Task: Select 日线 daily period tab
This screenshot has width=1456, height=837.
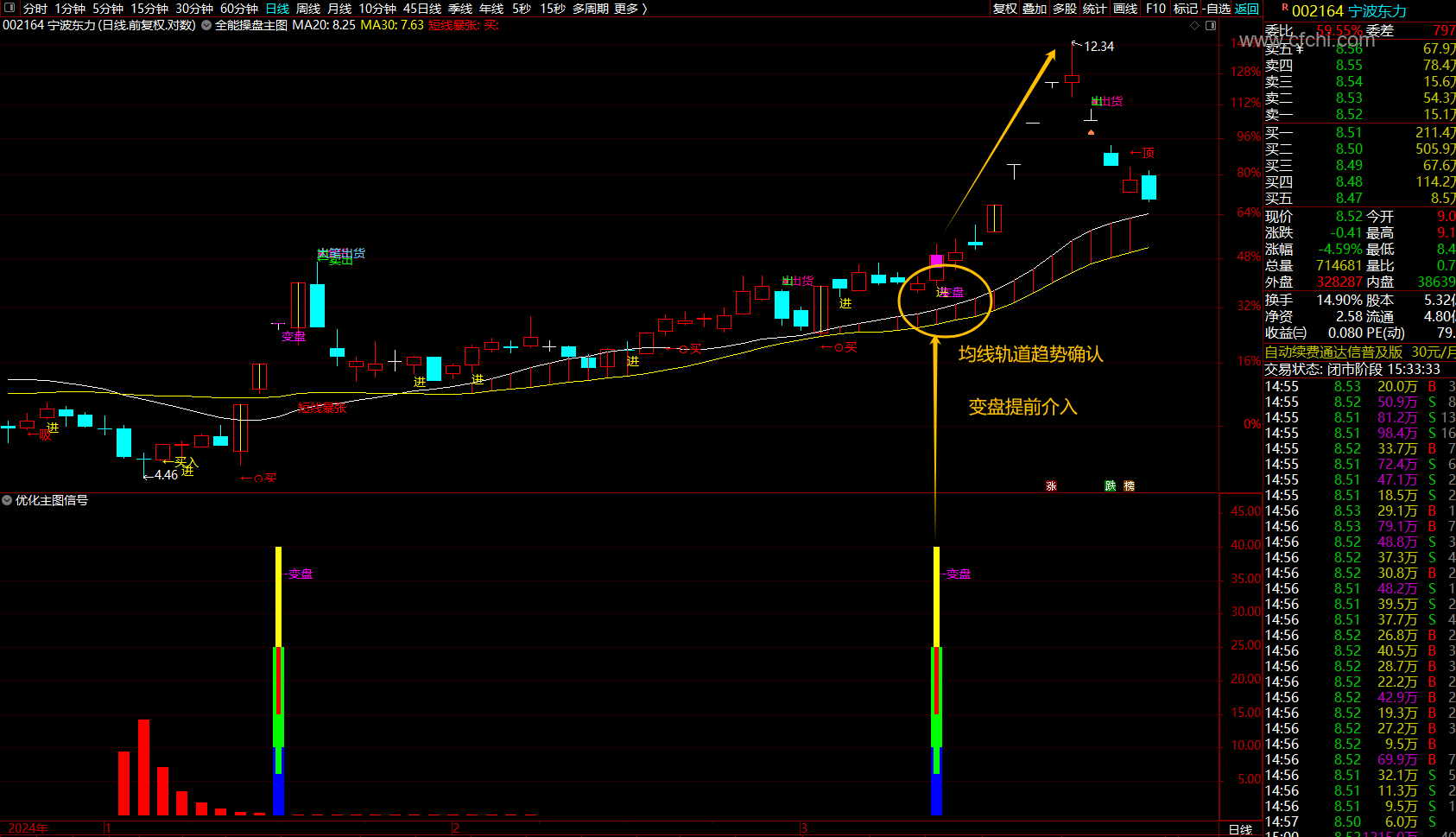Action: tap(277, 8)
